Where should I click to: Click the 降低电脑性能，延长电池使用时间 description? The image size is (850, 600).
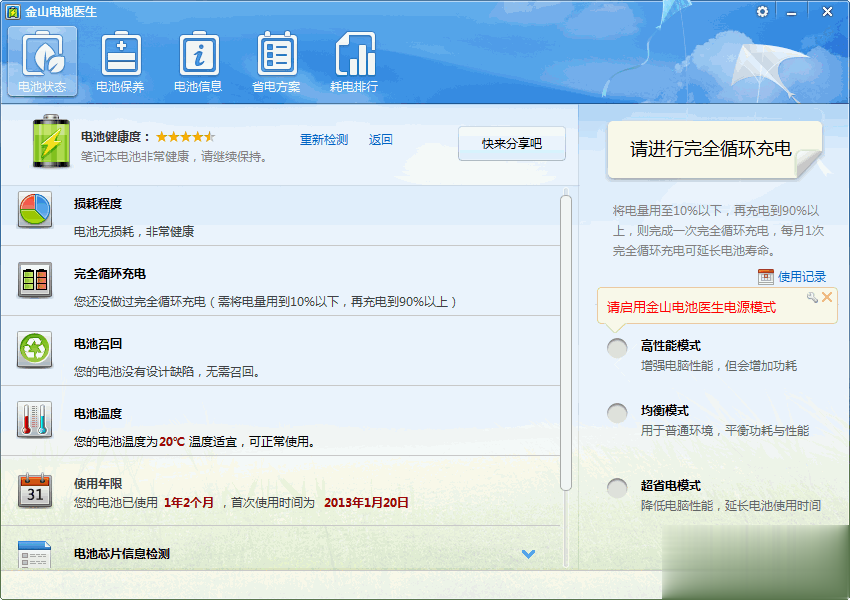click(731, 506)
